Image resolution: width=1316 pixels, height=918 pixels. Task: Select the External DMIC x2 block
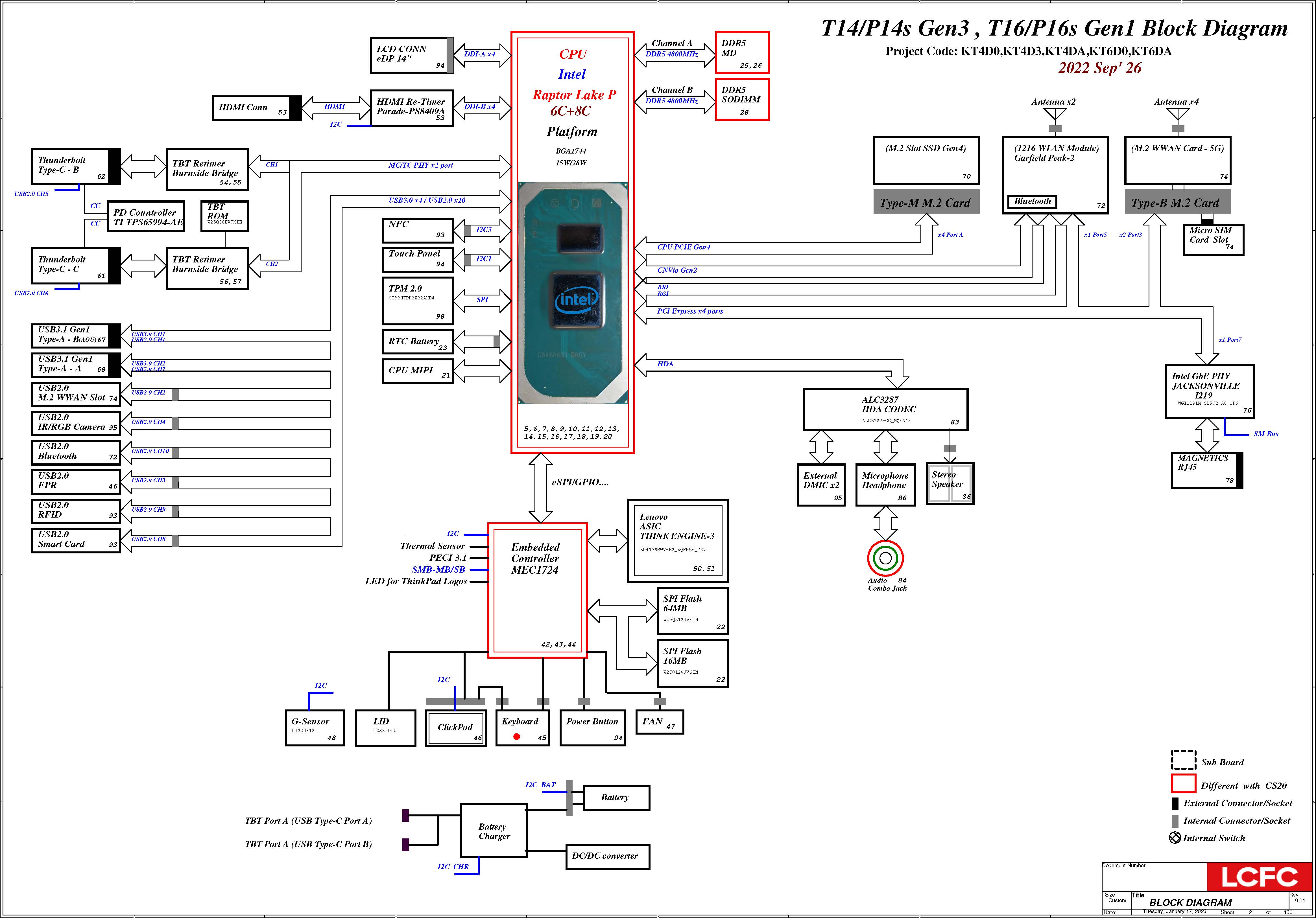(x=821, y=485)
